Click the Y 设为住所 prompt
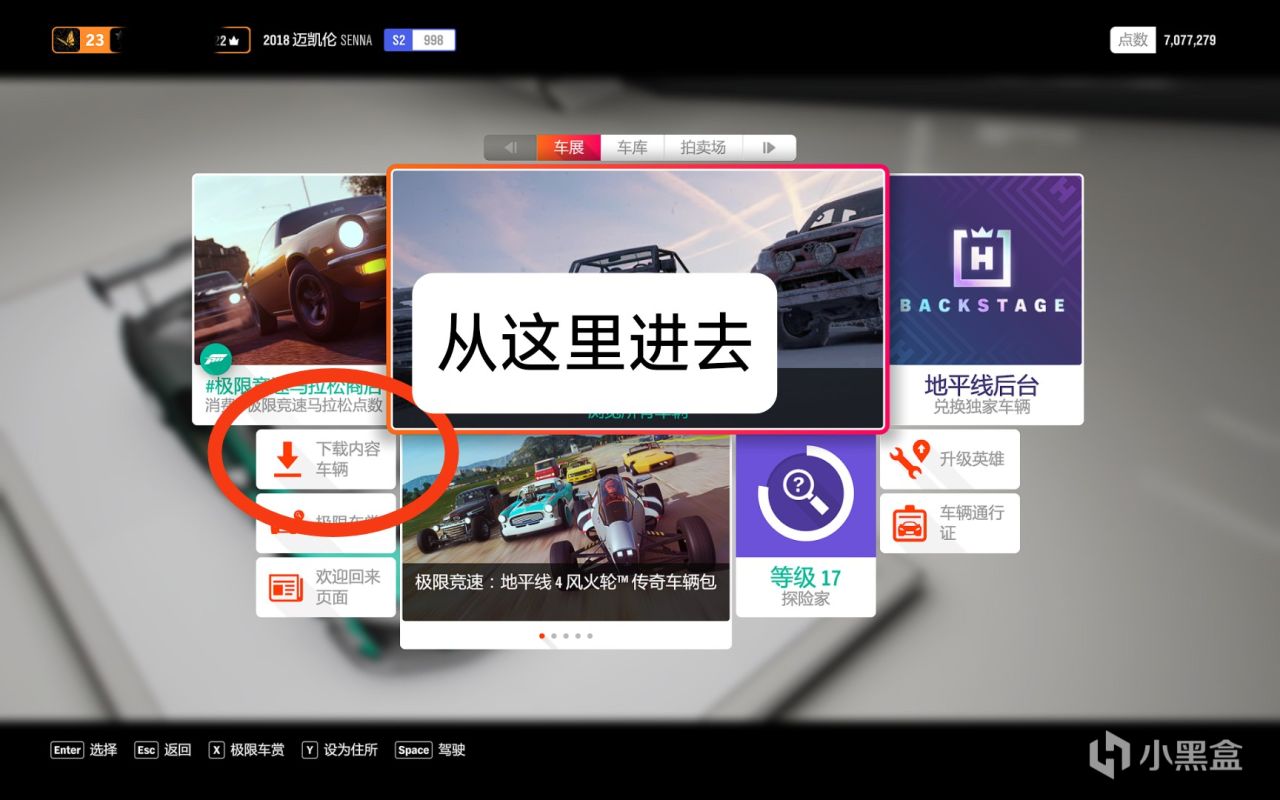Screen dimensions: 1280x800 point(339,749)
